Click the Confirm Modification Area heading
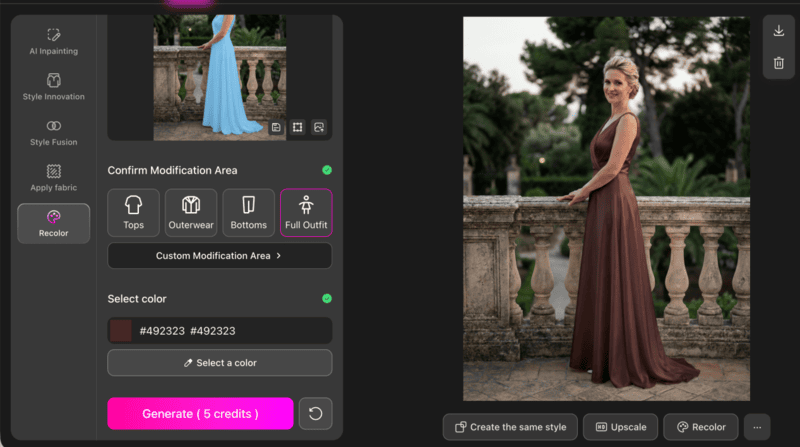The height and width of the screenshot is (447, 800). (172, 170)
